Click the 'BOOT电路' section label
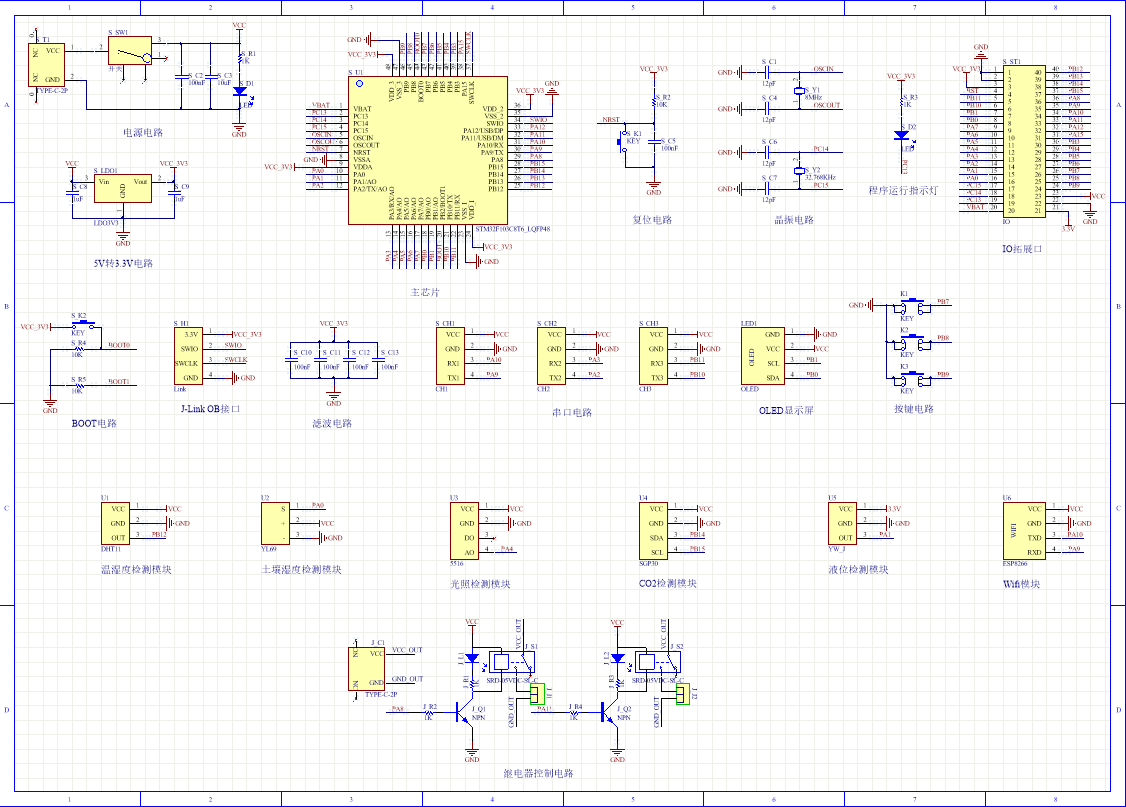Viewport: 1126px width, 807px height. click(94, 424)
